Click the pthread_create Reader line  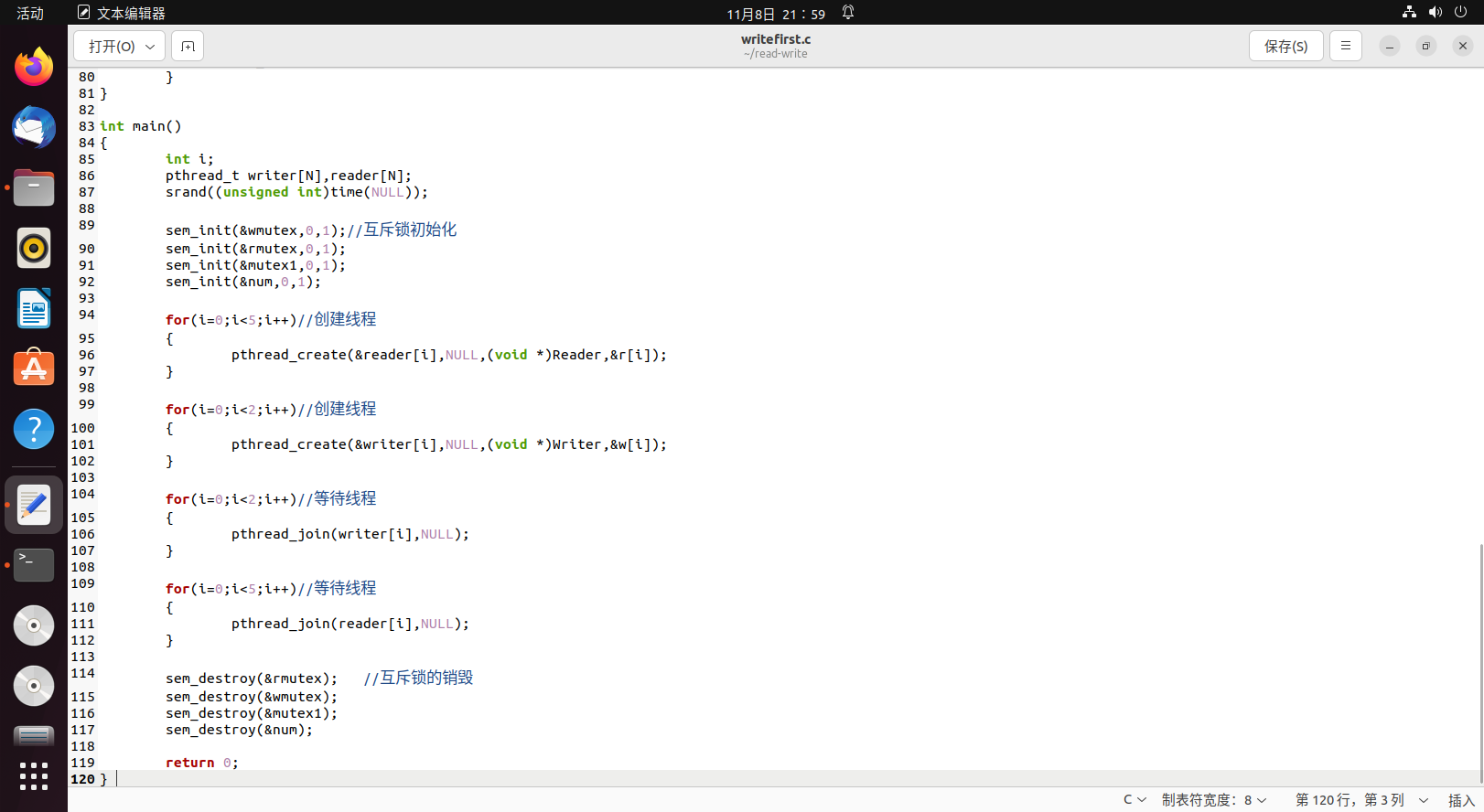[449, 355]
